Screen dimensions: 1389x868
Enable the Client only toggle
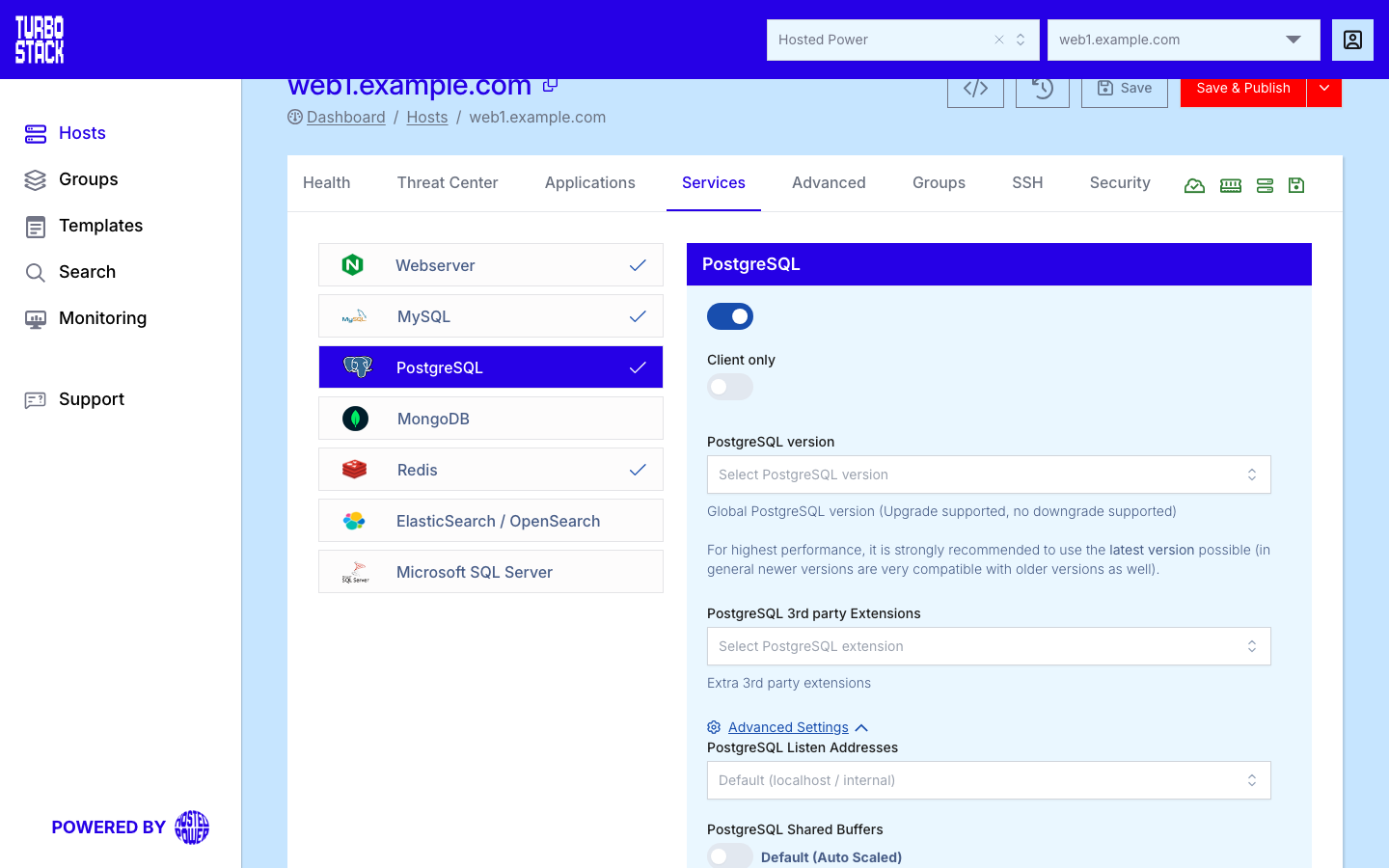coord(730,387)
